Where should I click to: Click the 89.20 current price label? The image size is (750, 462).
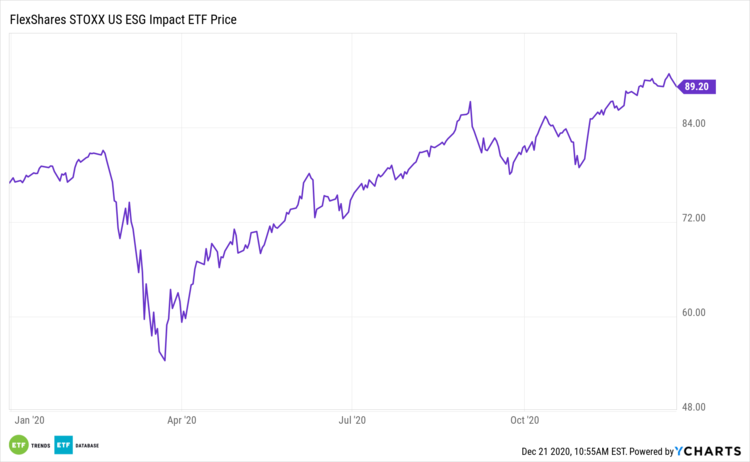(x=696, y=87)
